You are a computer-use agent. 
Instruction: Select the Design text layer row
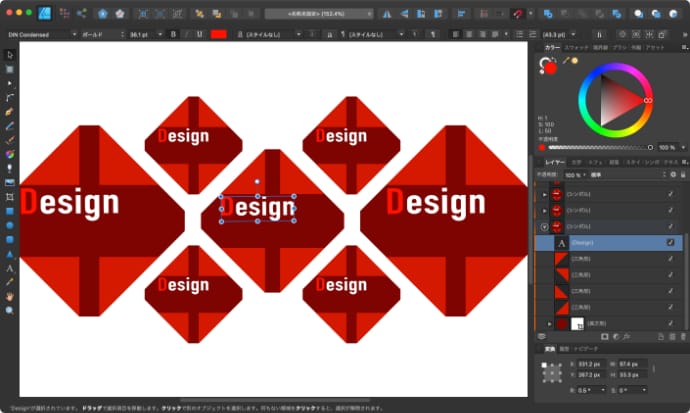point(610,242)
